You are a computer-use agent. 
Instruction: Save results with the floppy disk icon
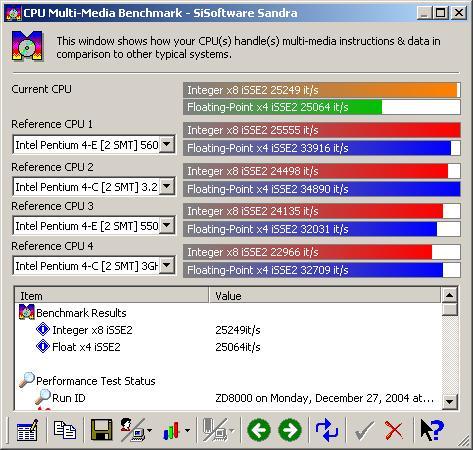(x=101, y=430)
